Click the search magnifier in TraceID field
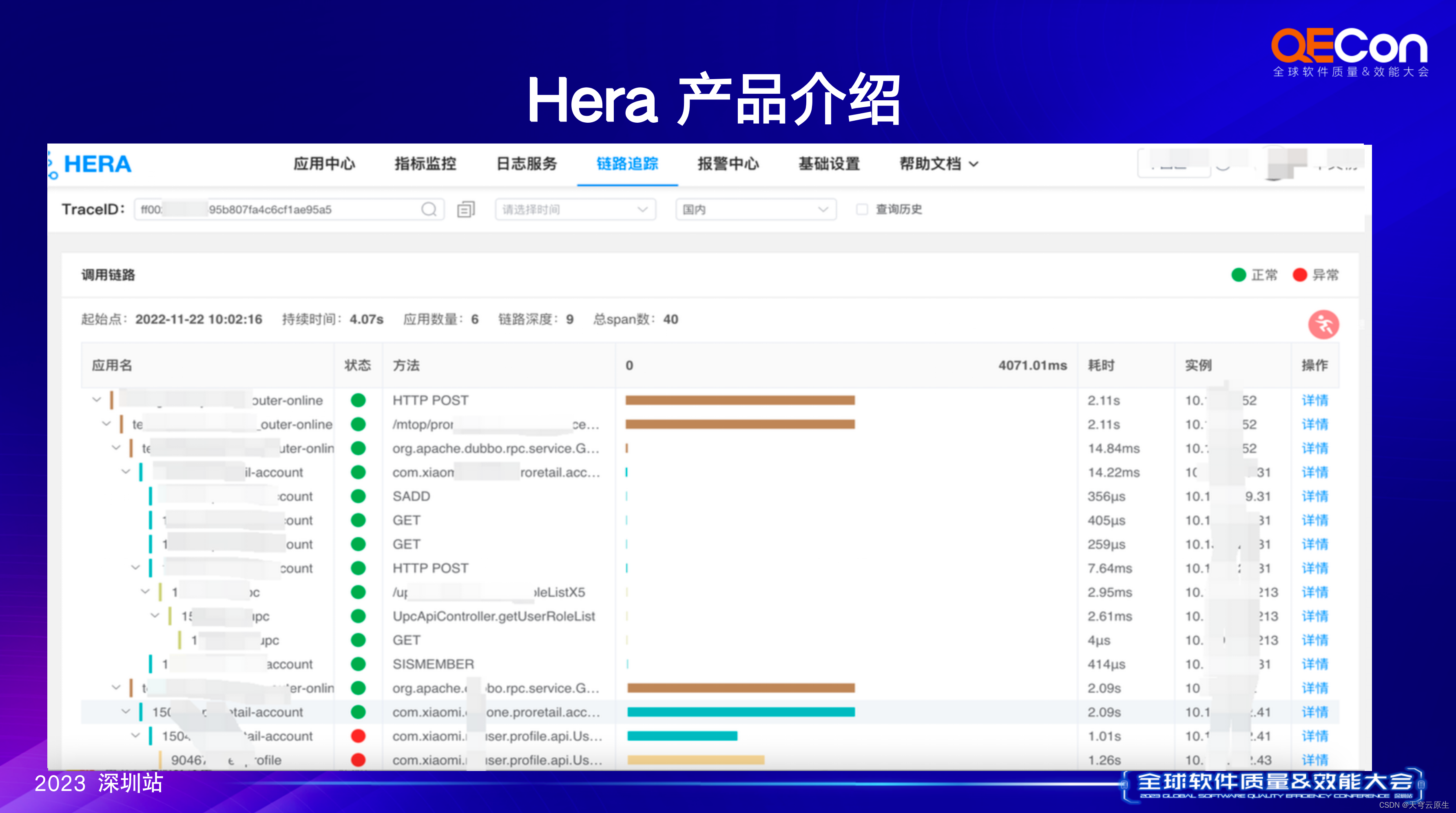The height and width of the screenshot is (813, 1456). pos(428,210)
